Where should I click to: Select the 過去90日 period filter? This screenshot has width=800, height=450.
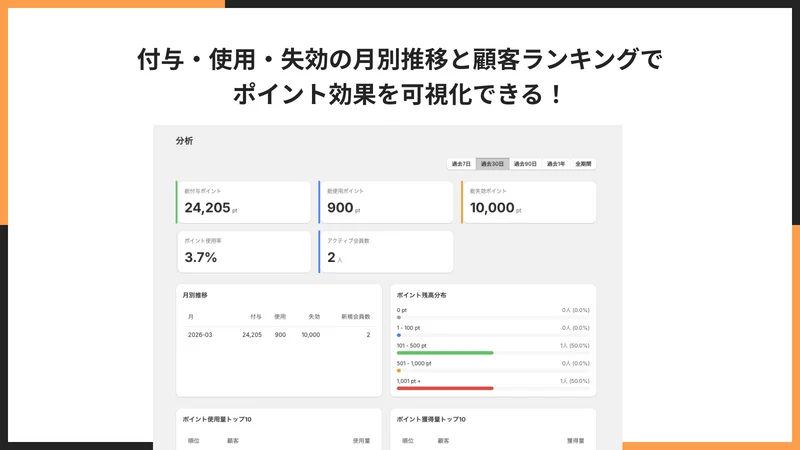(525, 164)
